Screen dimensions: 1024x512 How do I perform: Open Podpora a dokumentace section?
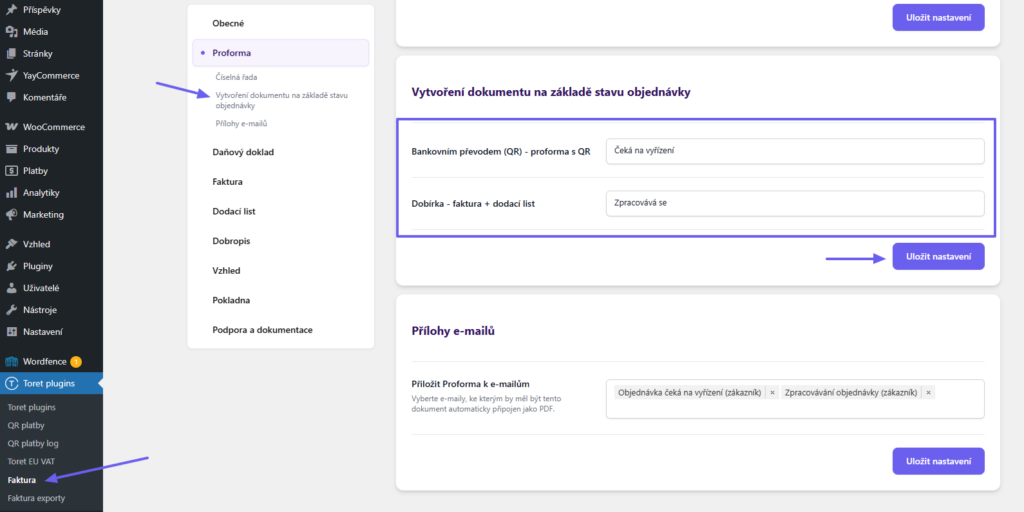click(x=263, y=330)
